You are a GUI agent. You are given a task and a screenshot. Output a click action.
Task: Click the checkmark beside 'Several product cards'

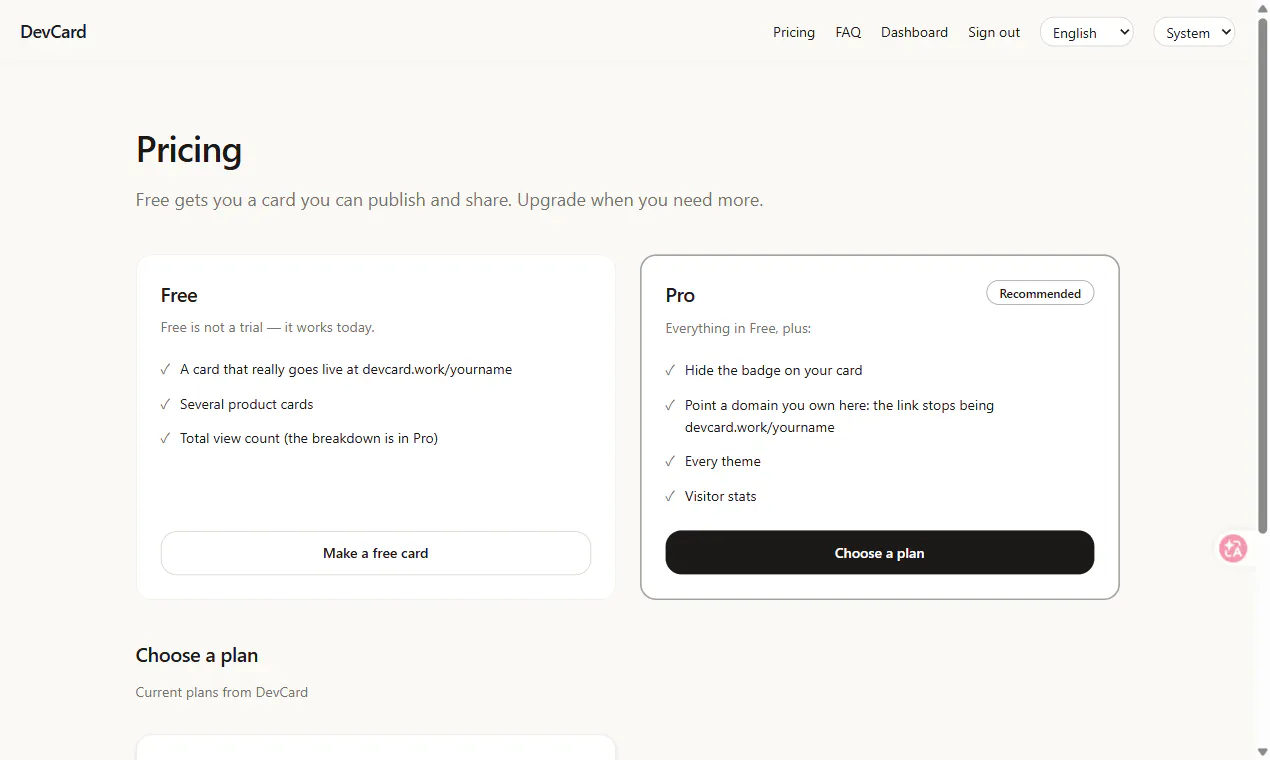(165, 404)
